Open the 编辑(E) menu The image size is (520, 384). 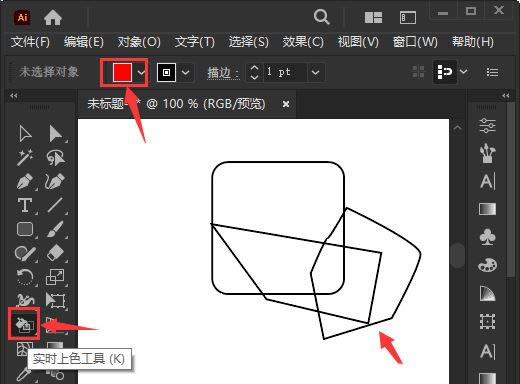pyautogui.click(x=84, y=42)
